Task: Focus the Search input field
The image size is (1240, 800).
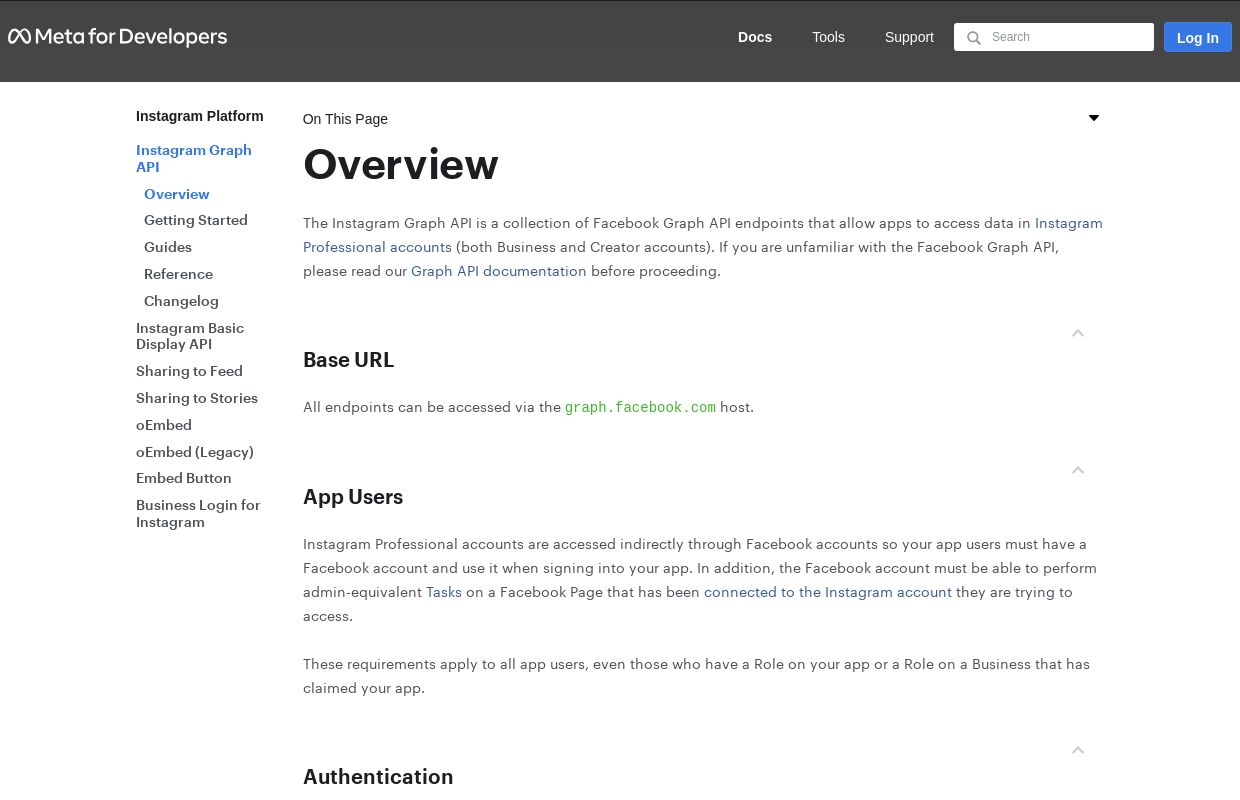Action: click(1054, 37)
